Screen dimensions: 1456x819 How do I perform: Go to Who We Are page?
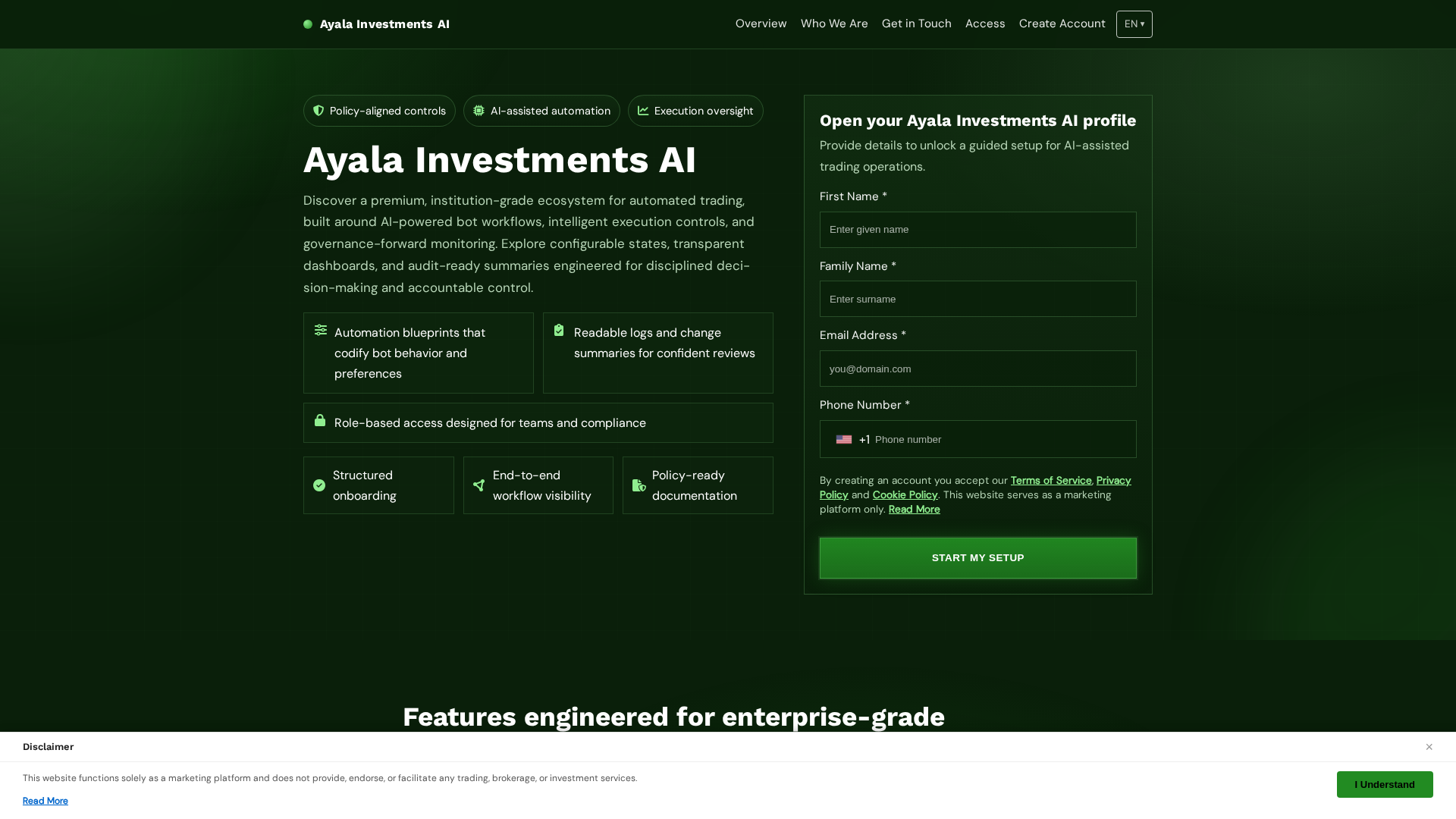(834, 24)
